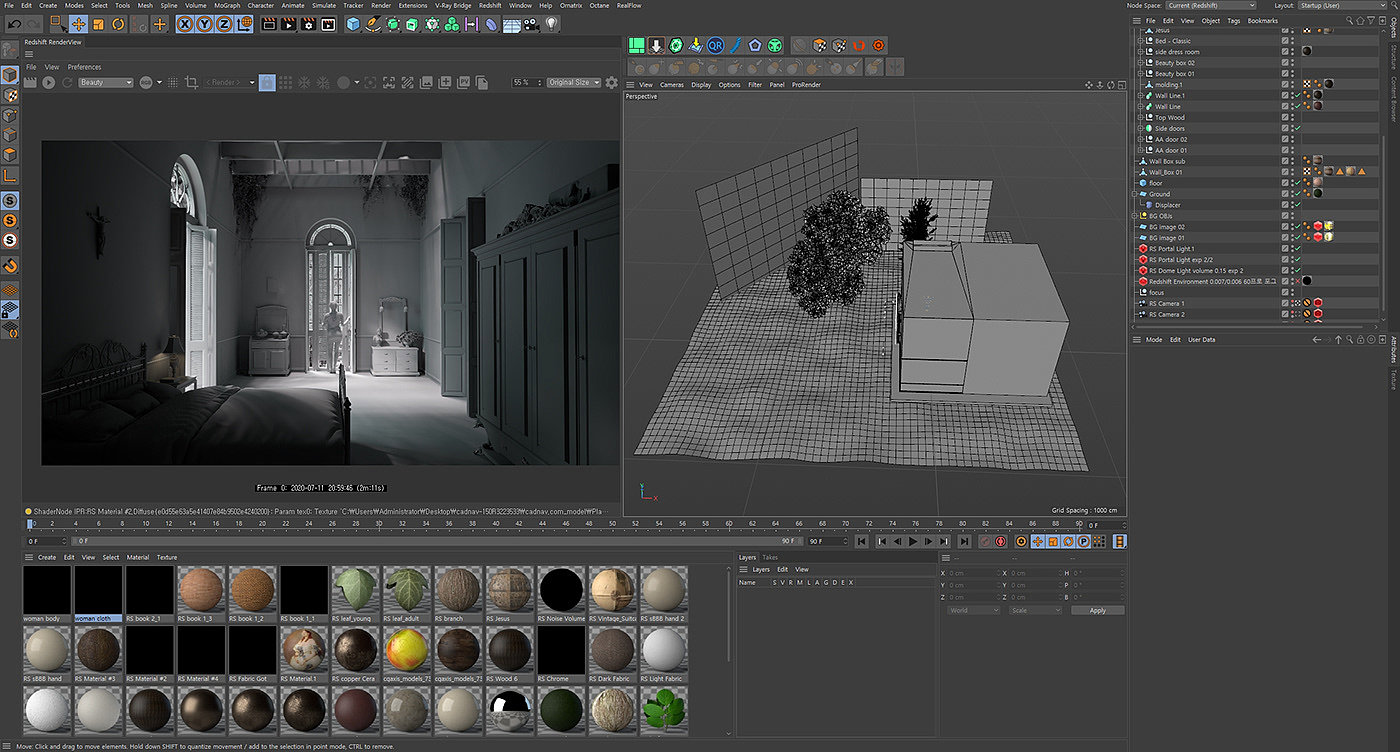Toggle the X-axis lock icon
The image size is (1400, 752).
click(185, 24)
